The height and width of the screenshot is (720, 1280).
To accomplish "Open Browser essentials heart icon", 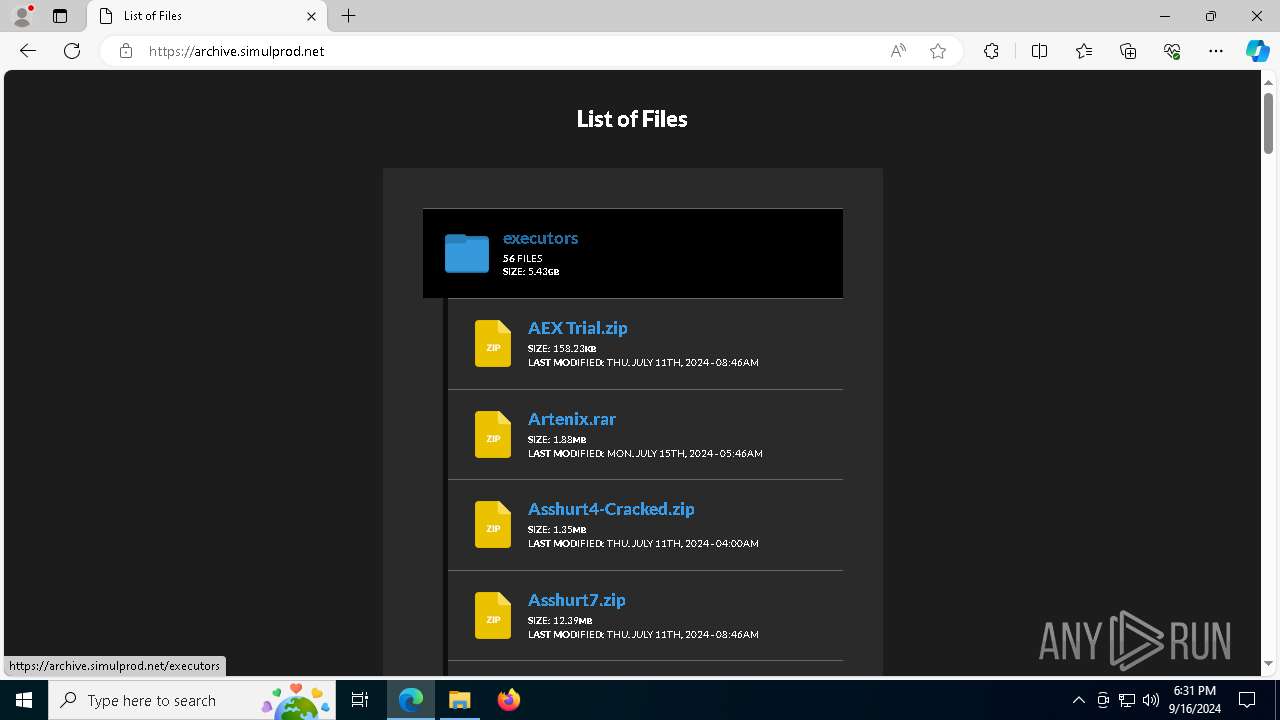I will (1172, 51).
